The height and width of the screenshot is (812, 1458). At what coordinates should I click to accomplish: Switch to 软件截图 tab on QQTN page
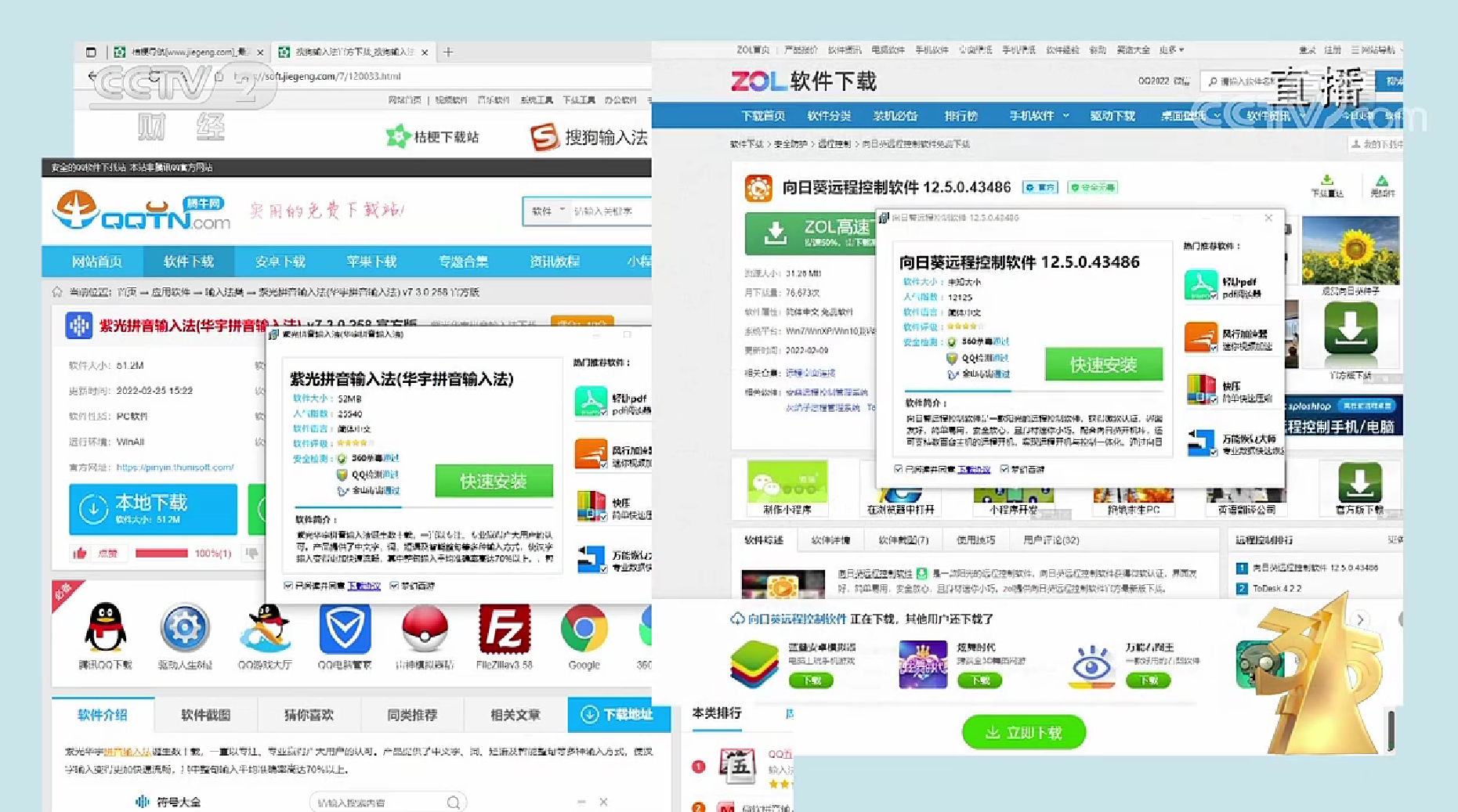point(205,715)
